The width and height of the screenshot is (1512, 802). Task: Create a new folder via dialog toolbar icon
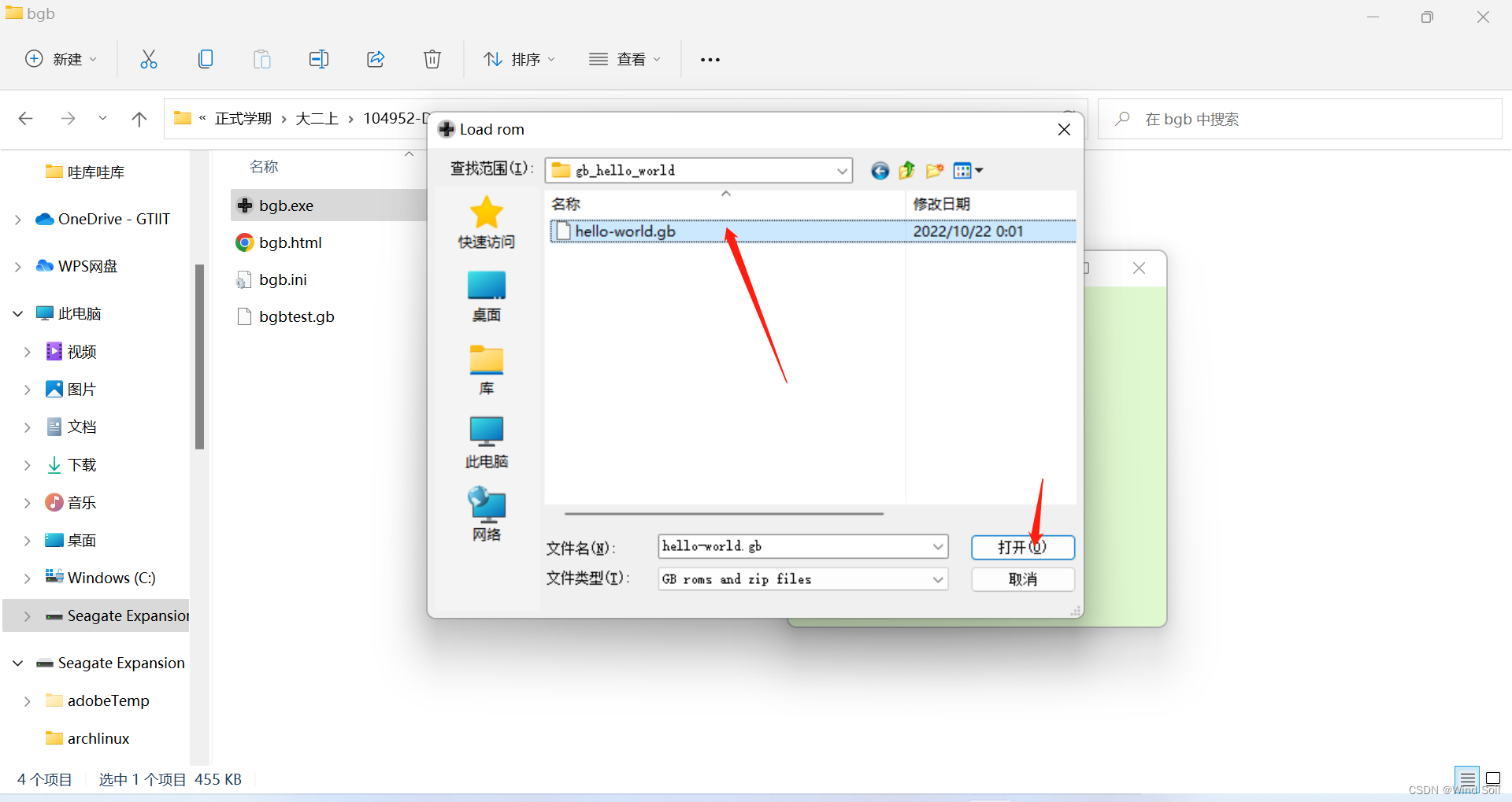coord(934,170)
